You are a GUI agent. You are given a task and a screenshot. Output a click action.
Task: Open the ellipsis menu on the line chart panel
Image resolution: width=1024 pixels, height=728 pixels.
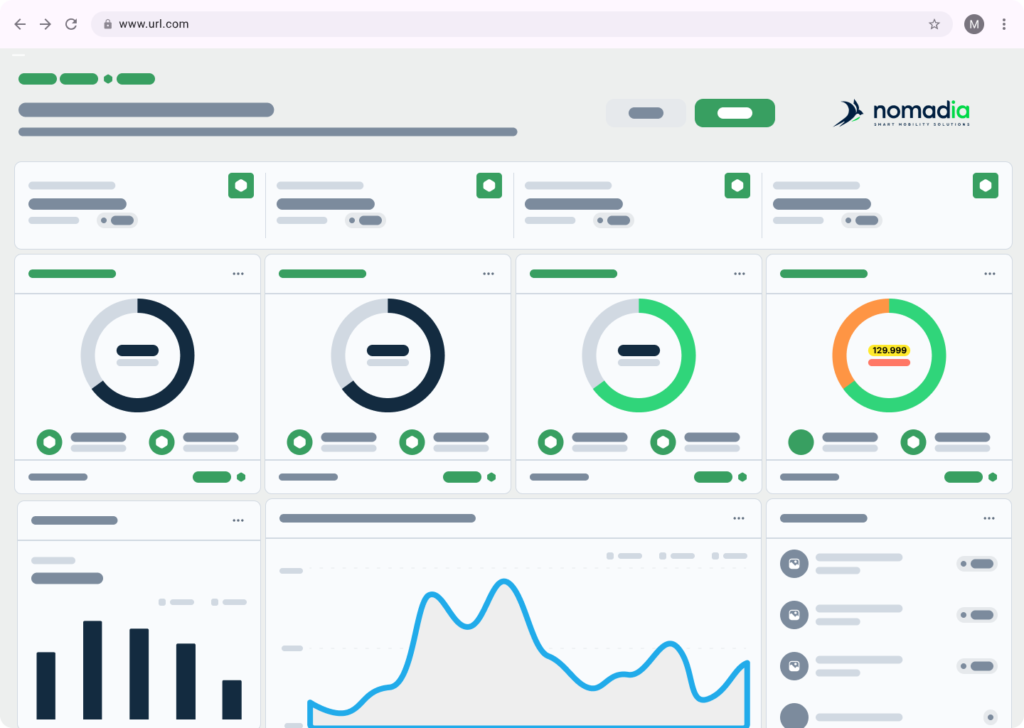pos(739,518)
